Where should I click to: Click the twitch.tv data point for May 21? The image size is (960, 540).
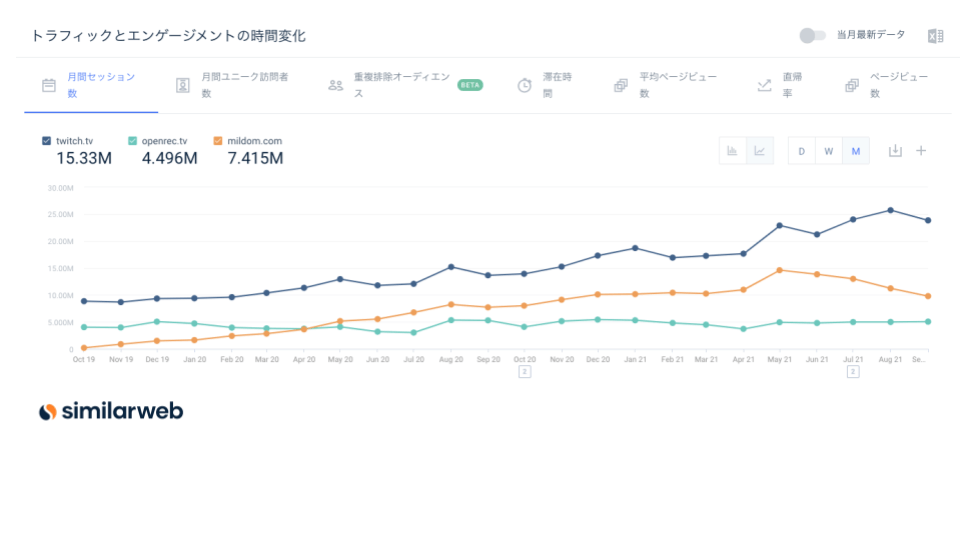pyautogui.click(x=779, y=226)
